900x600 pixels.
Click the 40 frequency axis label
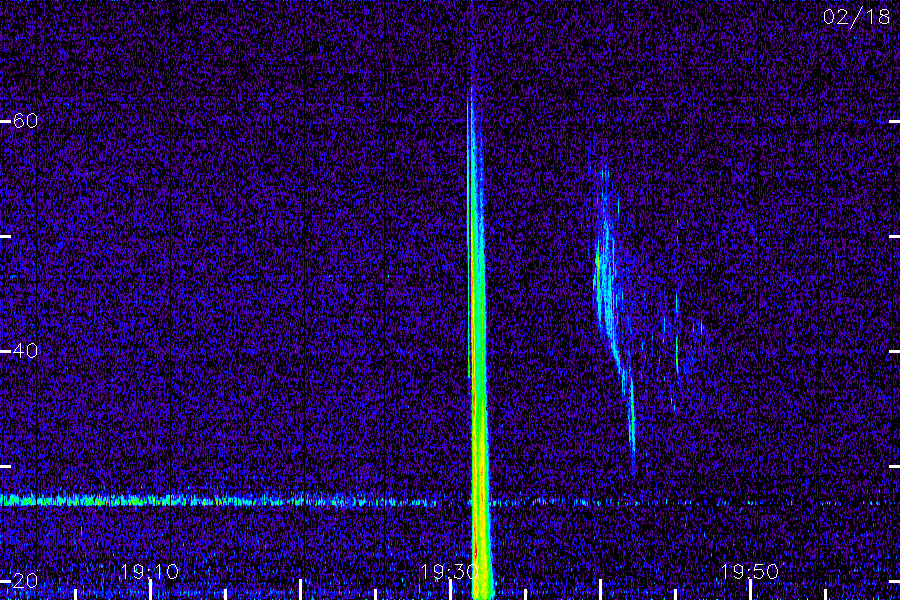pos(25,351)
